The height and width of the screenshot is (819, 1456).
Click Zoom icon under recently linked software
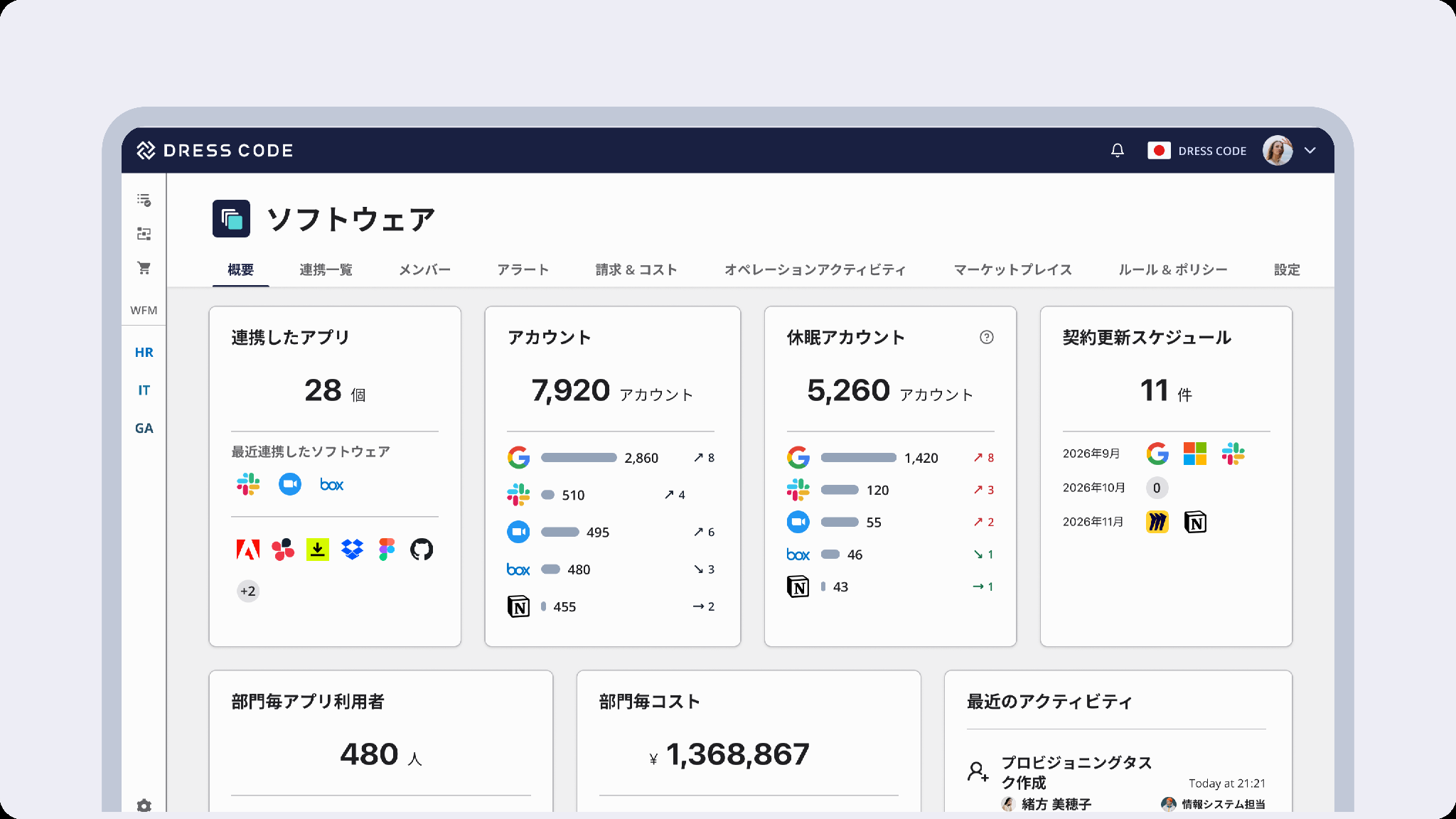click(x=289, y=484)
